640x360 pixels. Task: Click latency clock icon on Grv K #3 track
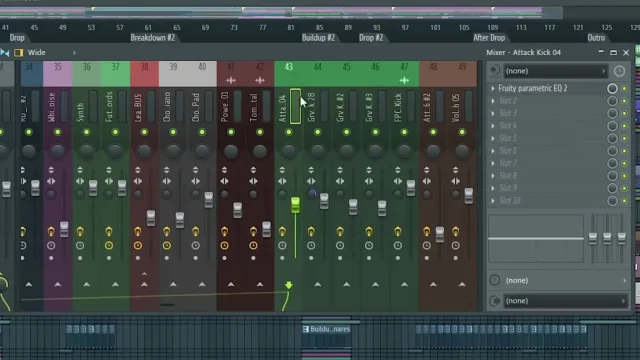point(369,246)
